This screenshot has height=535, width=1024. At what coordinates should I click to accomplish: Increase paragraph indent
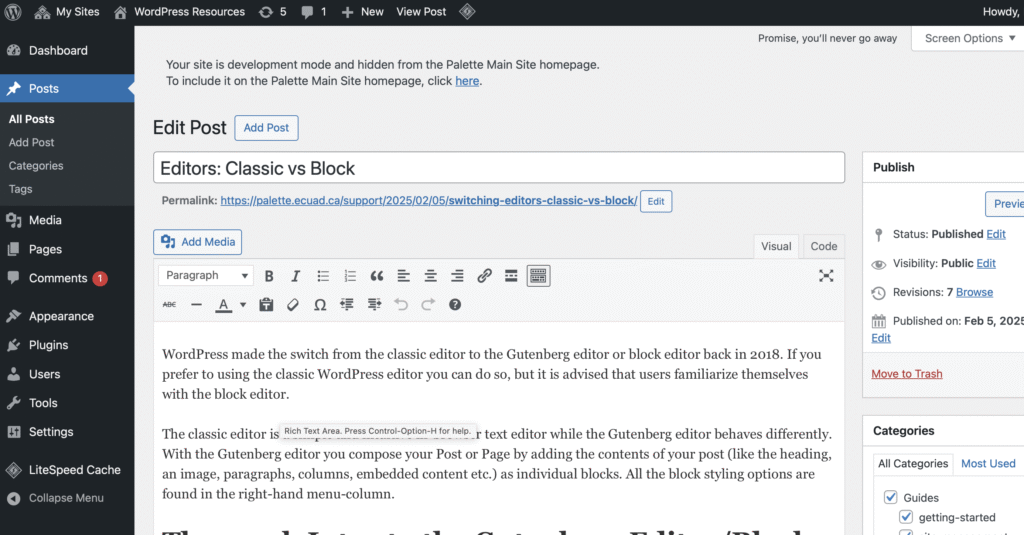coord(374,304)
